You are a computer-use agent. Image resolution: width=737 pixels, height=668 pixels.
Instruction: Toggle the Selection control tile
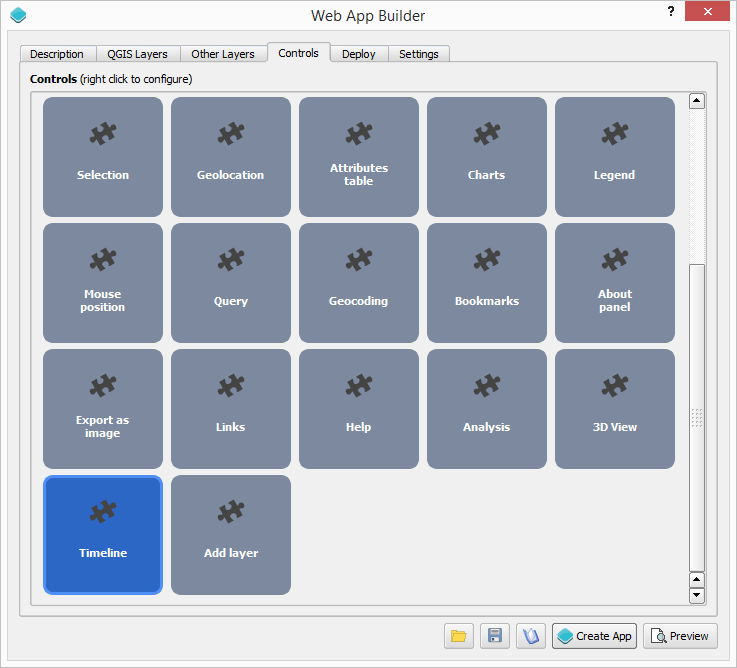pos(103,157)
